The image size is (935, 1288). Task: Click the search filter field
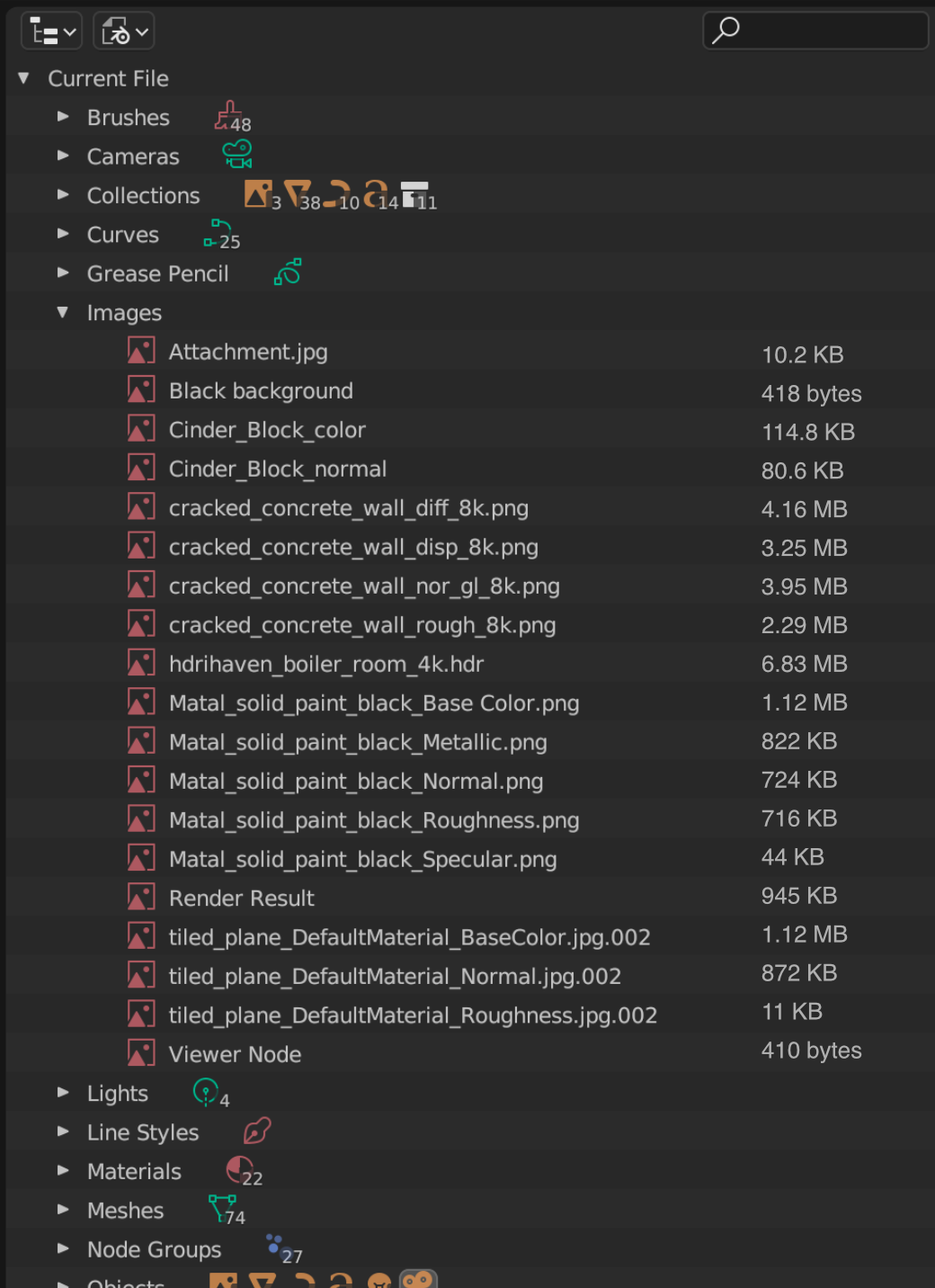(x=815, y=31)
